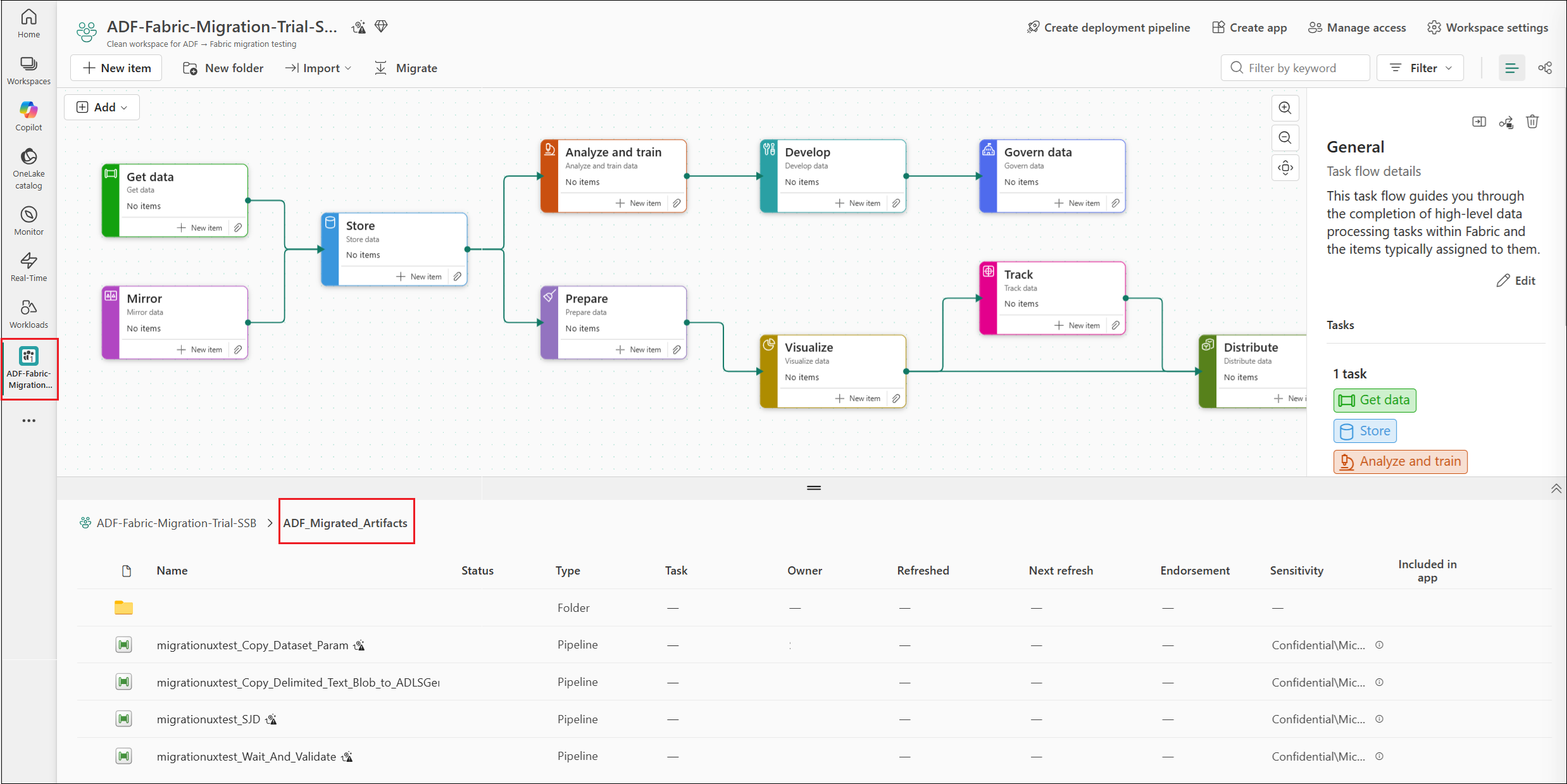Click Create app
Image resolution: width=1567 pixels, height=784 pixels.
click(1249, 27)
